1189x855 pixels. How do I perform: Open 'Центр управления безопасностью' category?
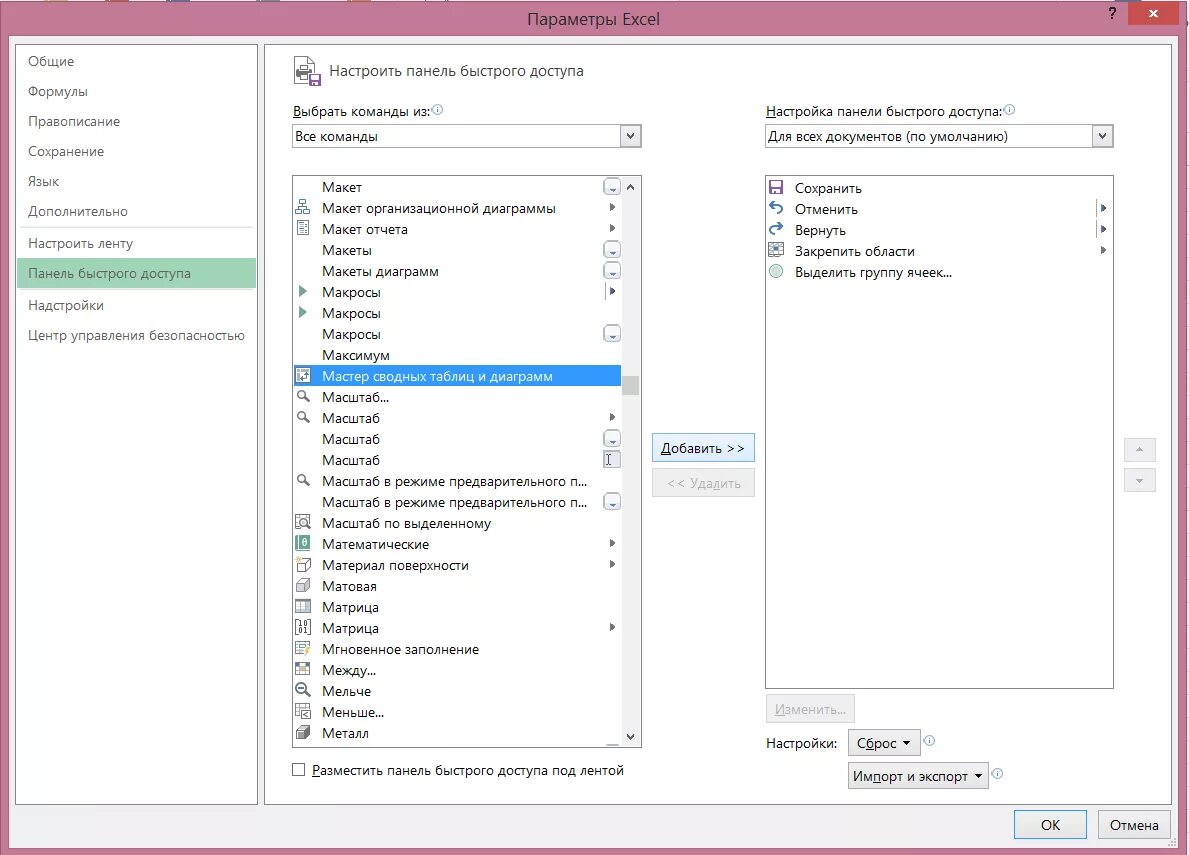[x=136, y=335]
